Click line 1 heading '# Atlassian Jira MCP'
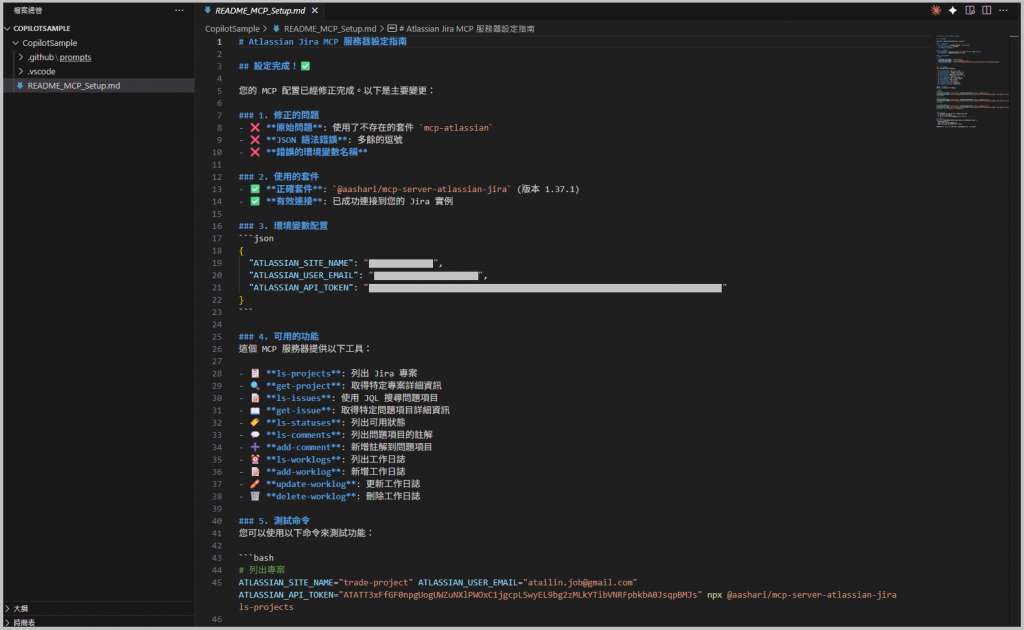The image size is (1024, 630). coord(323,42)
